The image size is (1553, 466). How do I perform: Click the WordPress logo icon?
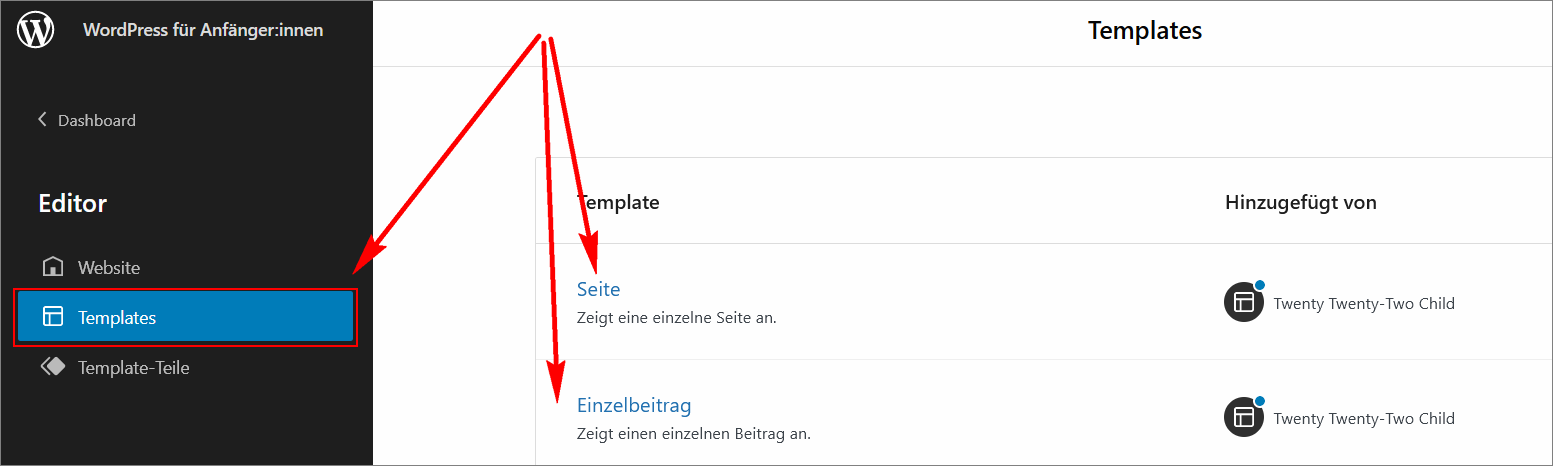click(36, 30)
